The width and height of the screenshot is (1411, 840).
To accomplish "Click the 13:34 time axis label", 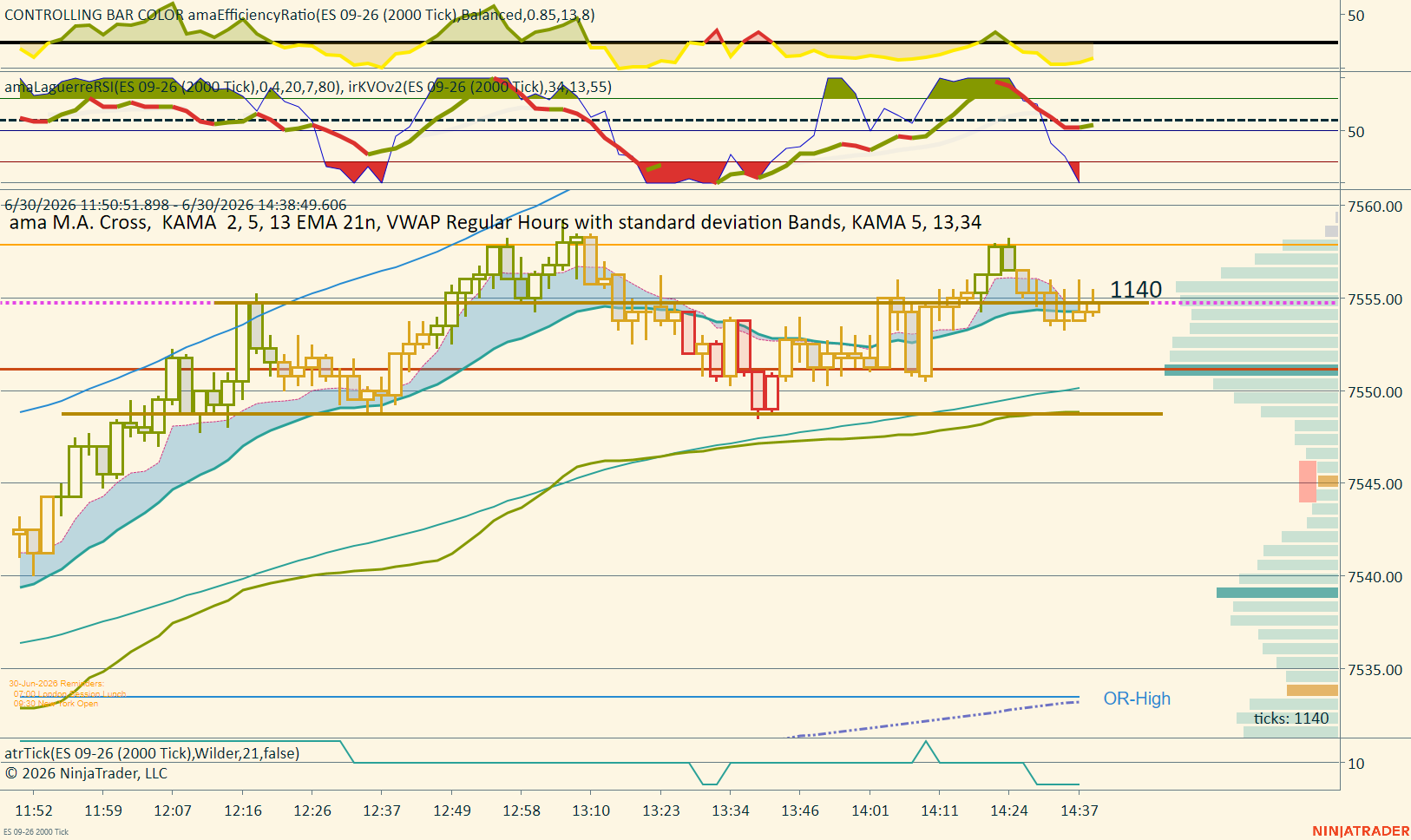I will click(x=731, y=810).
